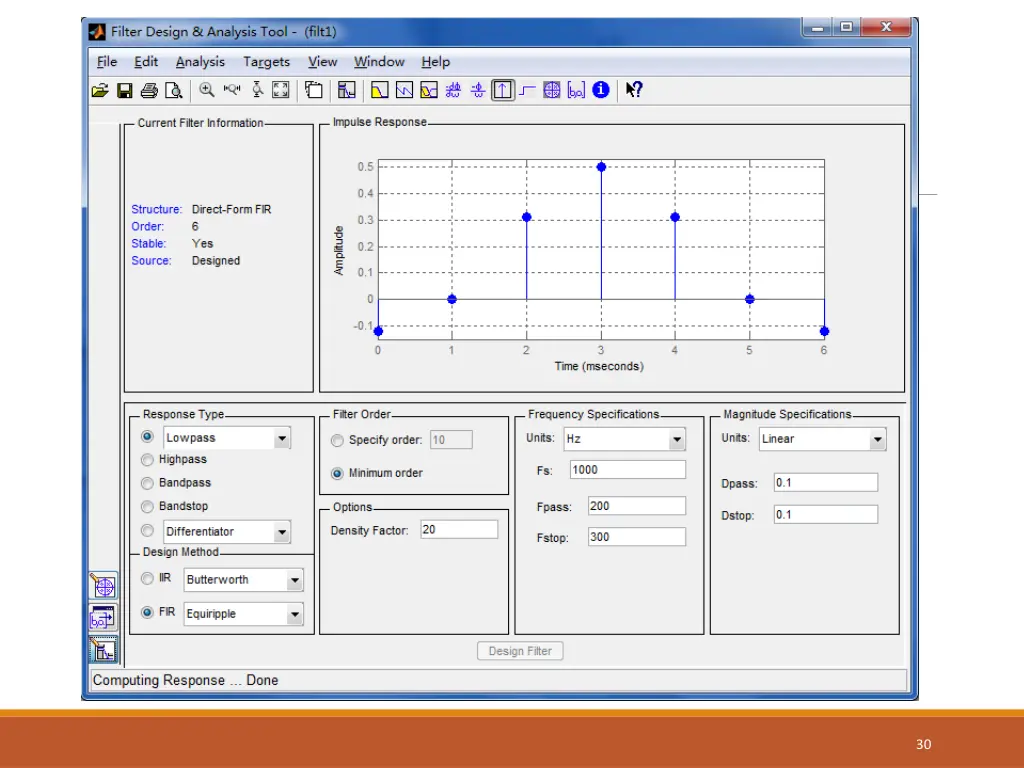Click the Fs field showing 1000
The width and height of the screenshot is (1024, 768).
click(628, 470)
